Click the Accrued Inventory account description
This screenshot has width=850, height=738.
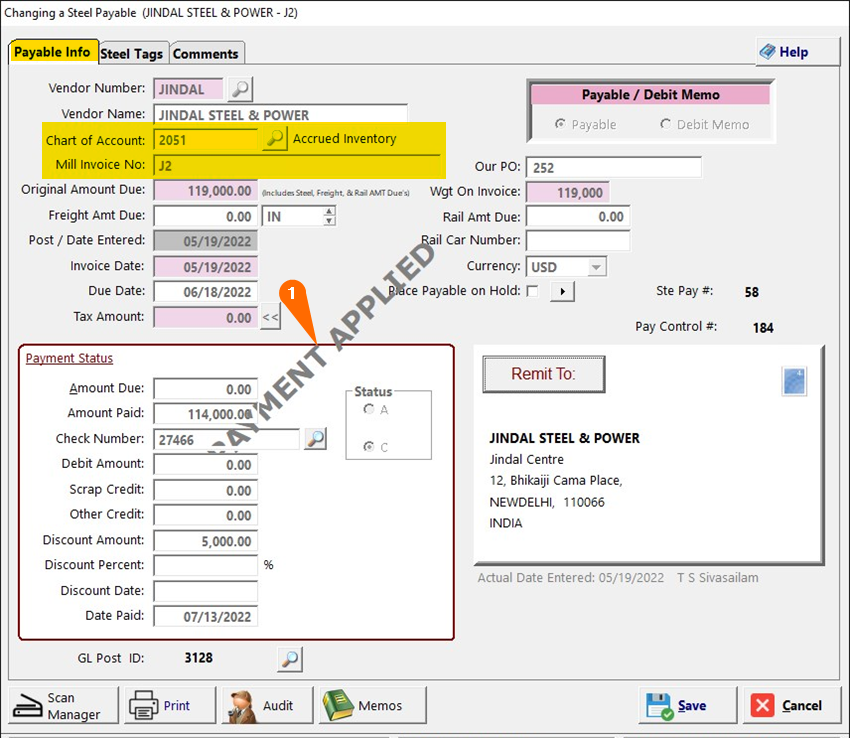click(x=345, y=139)
